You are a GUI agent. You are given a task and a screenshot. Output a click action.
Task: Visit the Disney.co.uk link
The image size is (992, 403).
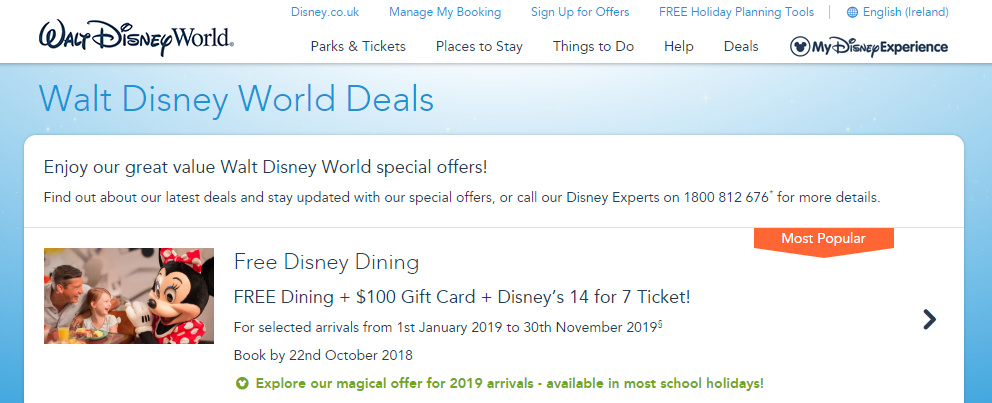pos(325,13)
